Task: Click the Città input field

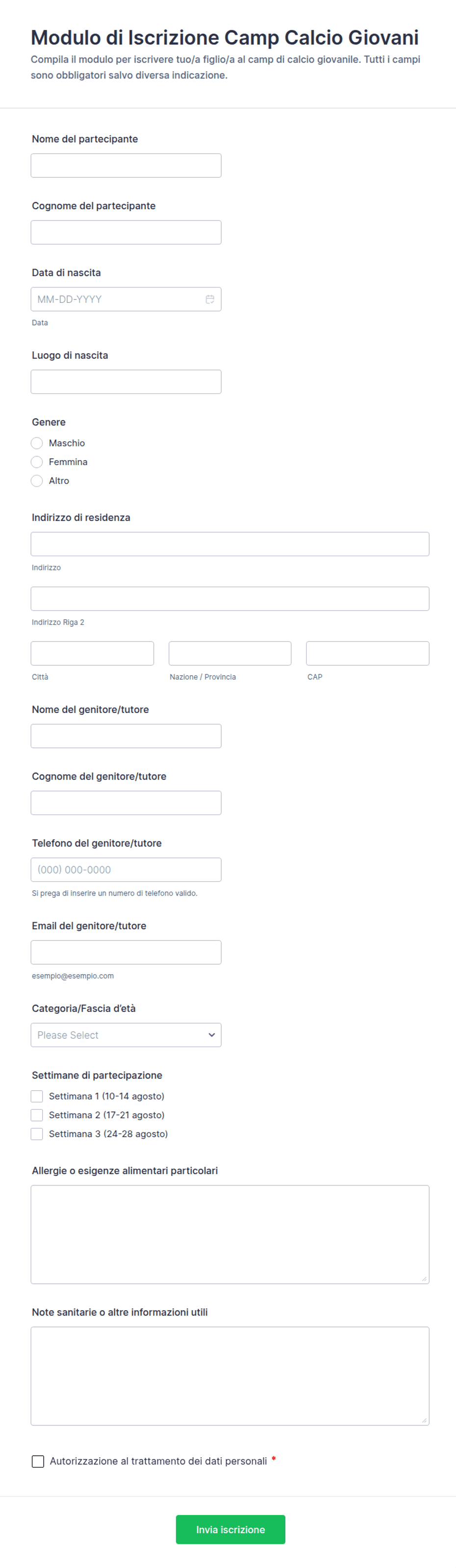Action: pyautogui.click(x=93, y=653)
